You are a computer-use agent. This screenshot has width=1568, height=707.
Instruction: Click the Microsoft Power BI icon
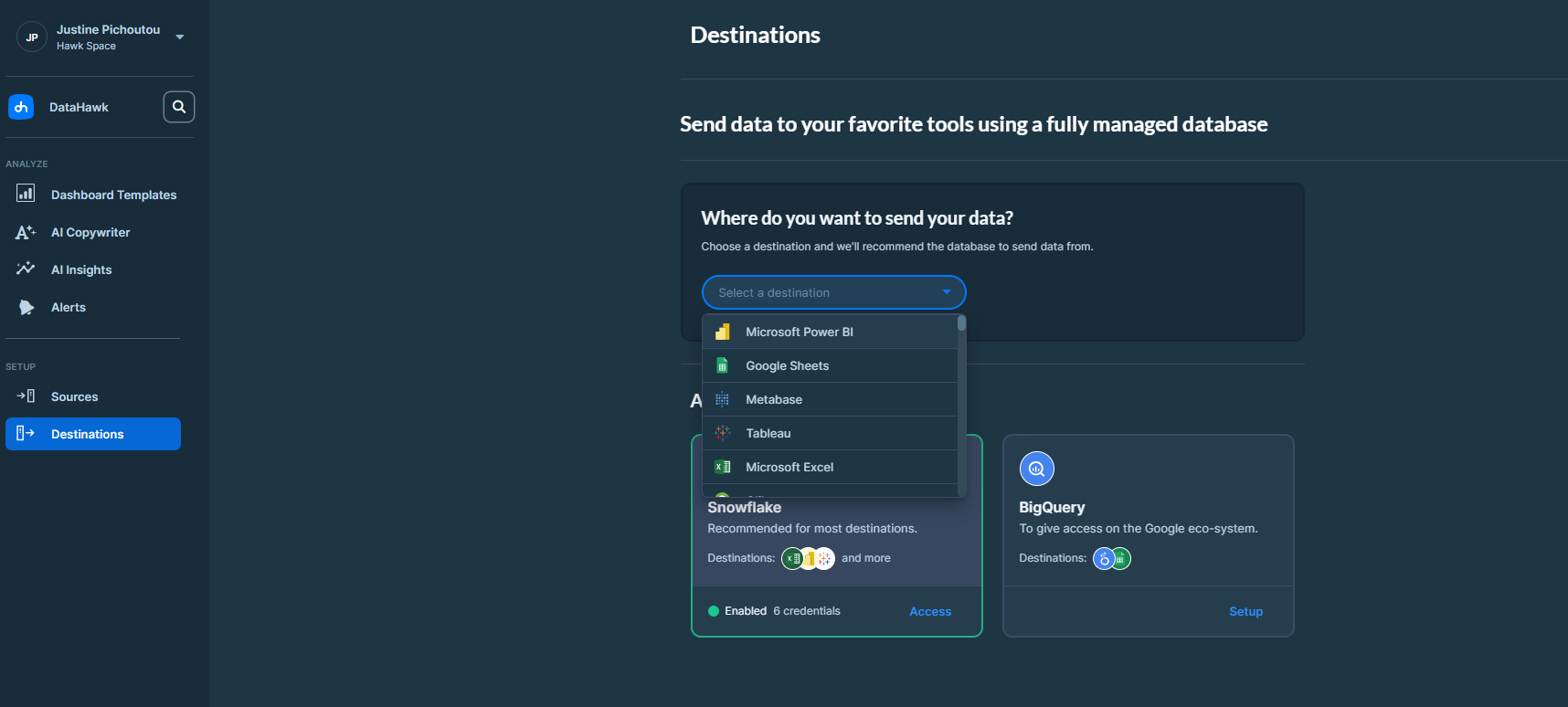(x=723, y=332)
